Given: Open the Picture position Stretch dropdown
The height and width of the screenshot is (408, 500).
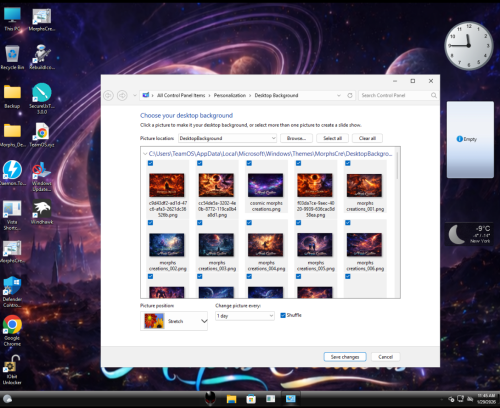Looking at the screenshot, I should coord(174,321).
